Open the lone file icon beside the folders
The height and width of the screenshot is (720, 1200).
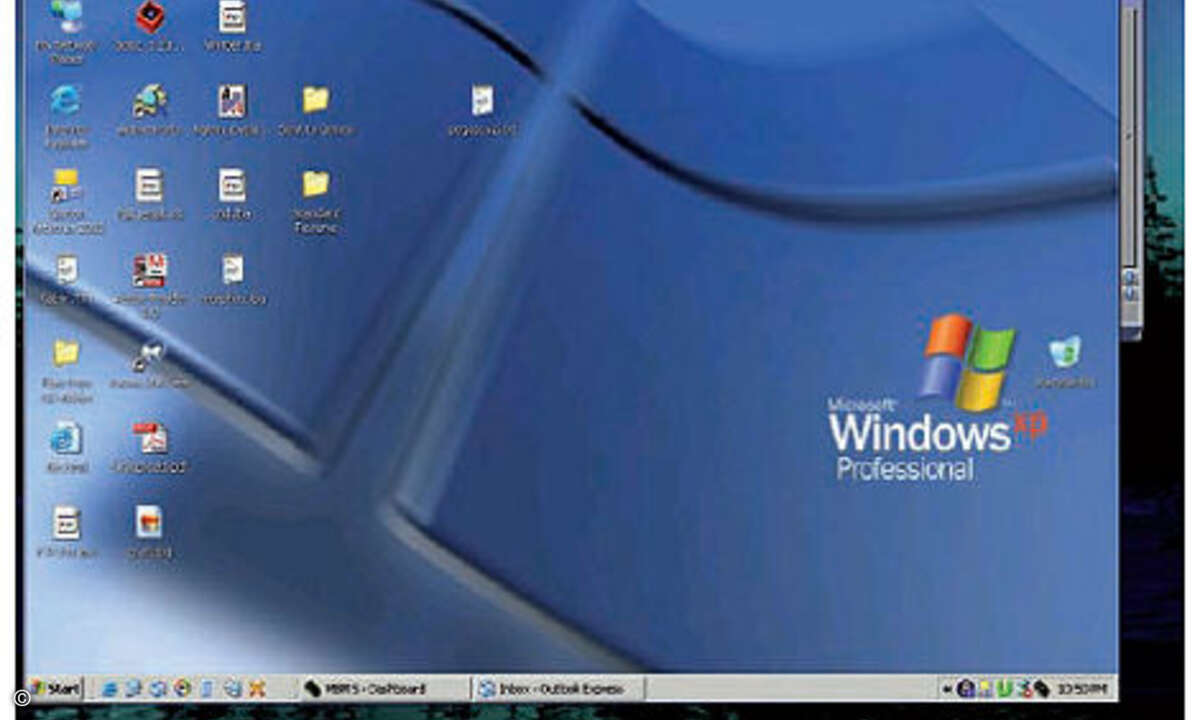point(482,100)
